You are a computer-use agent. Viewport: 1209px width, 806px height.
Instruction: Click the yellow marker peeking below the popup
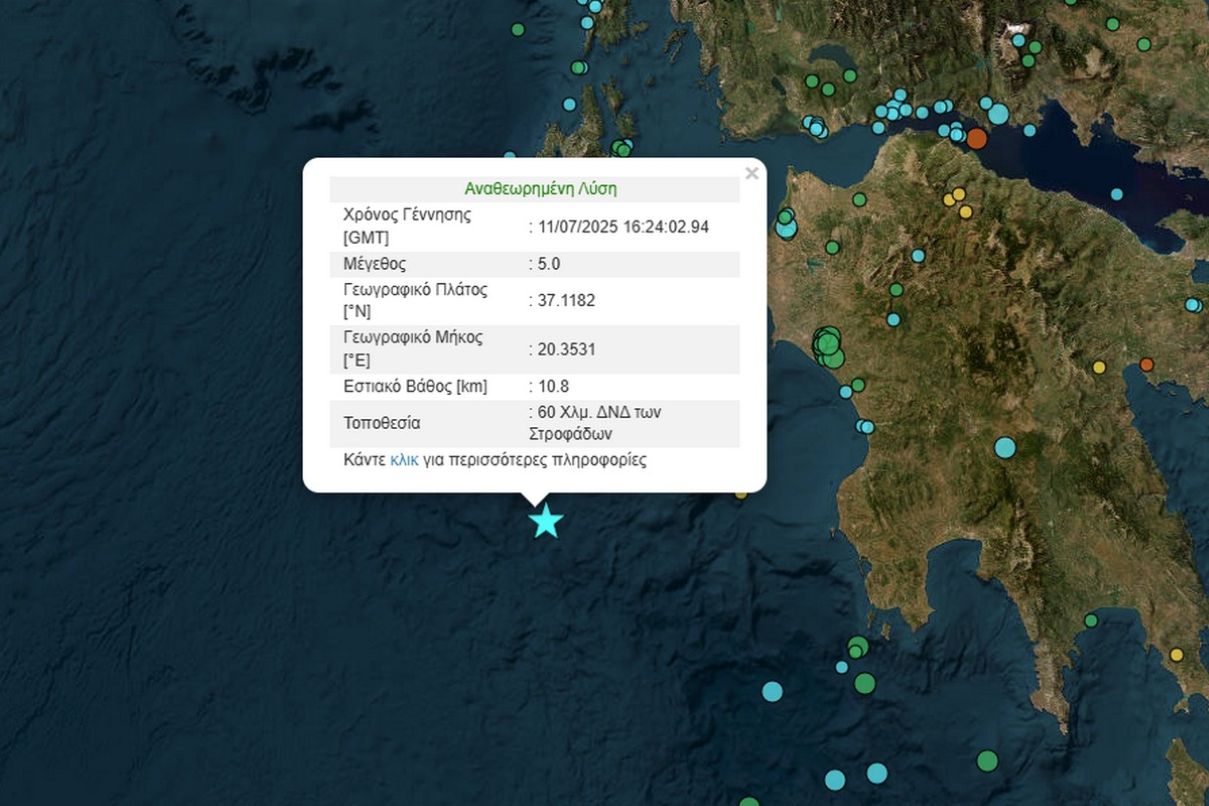741,493
